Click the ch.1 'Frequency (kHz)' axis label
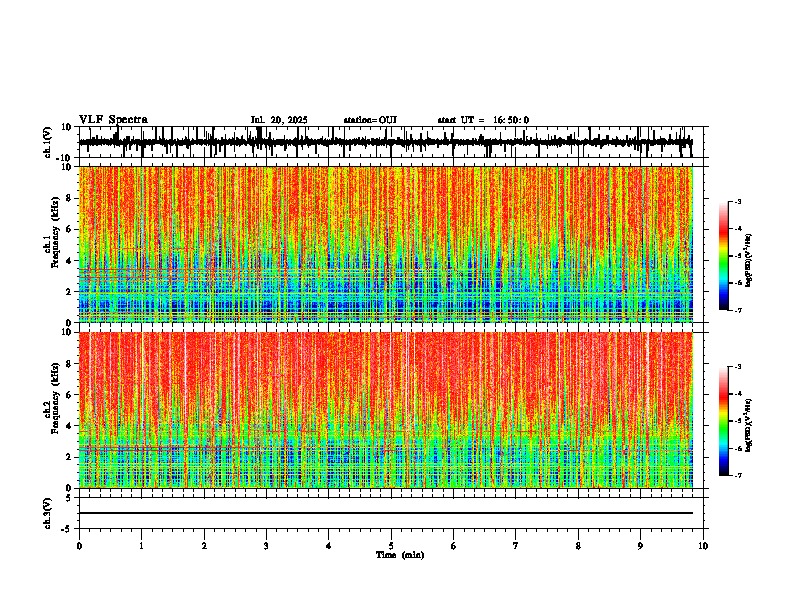 55,232
